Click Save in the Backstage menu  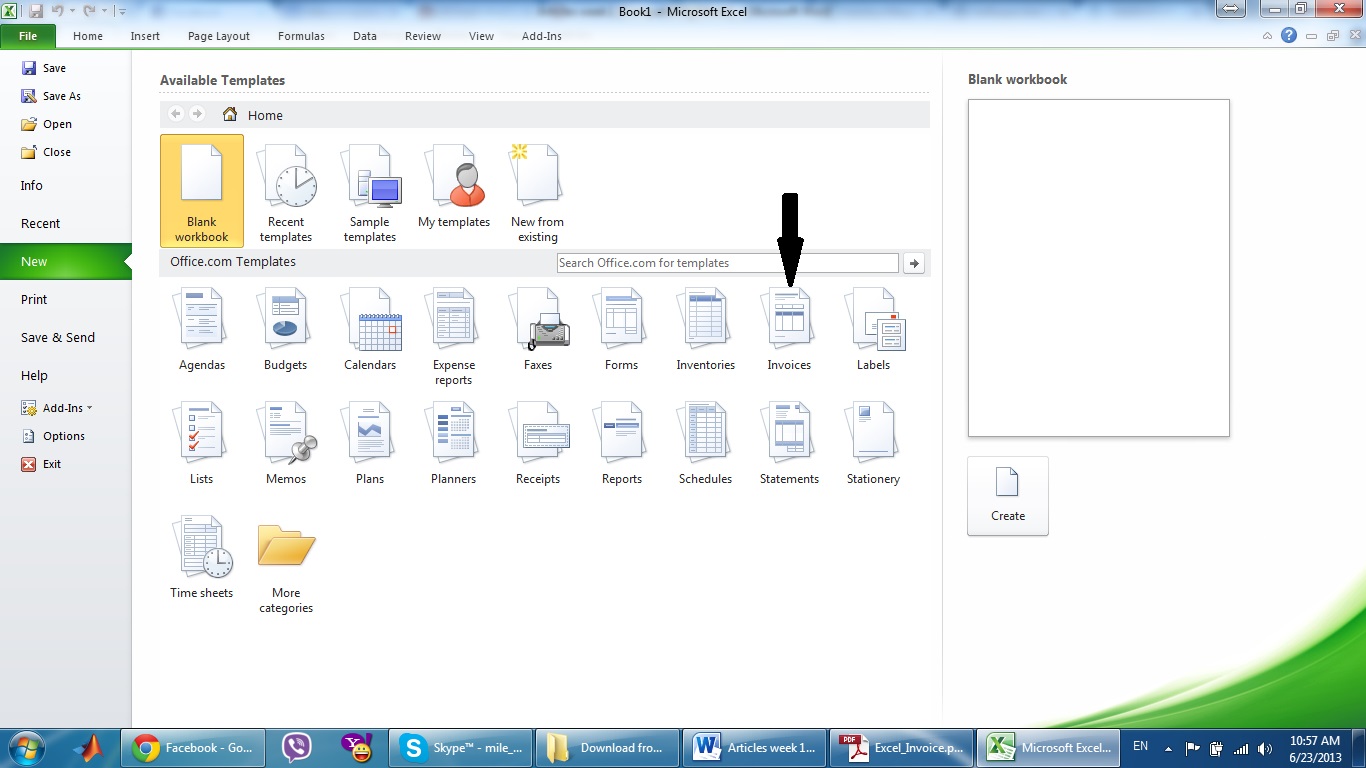click(x=44, y=68)
